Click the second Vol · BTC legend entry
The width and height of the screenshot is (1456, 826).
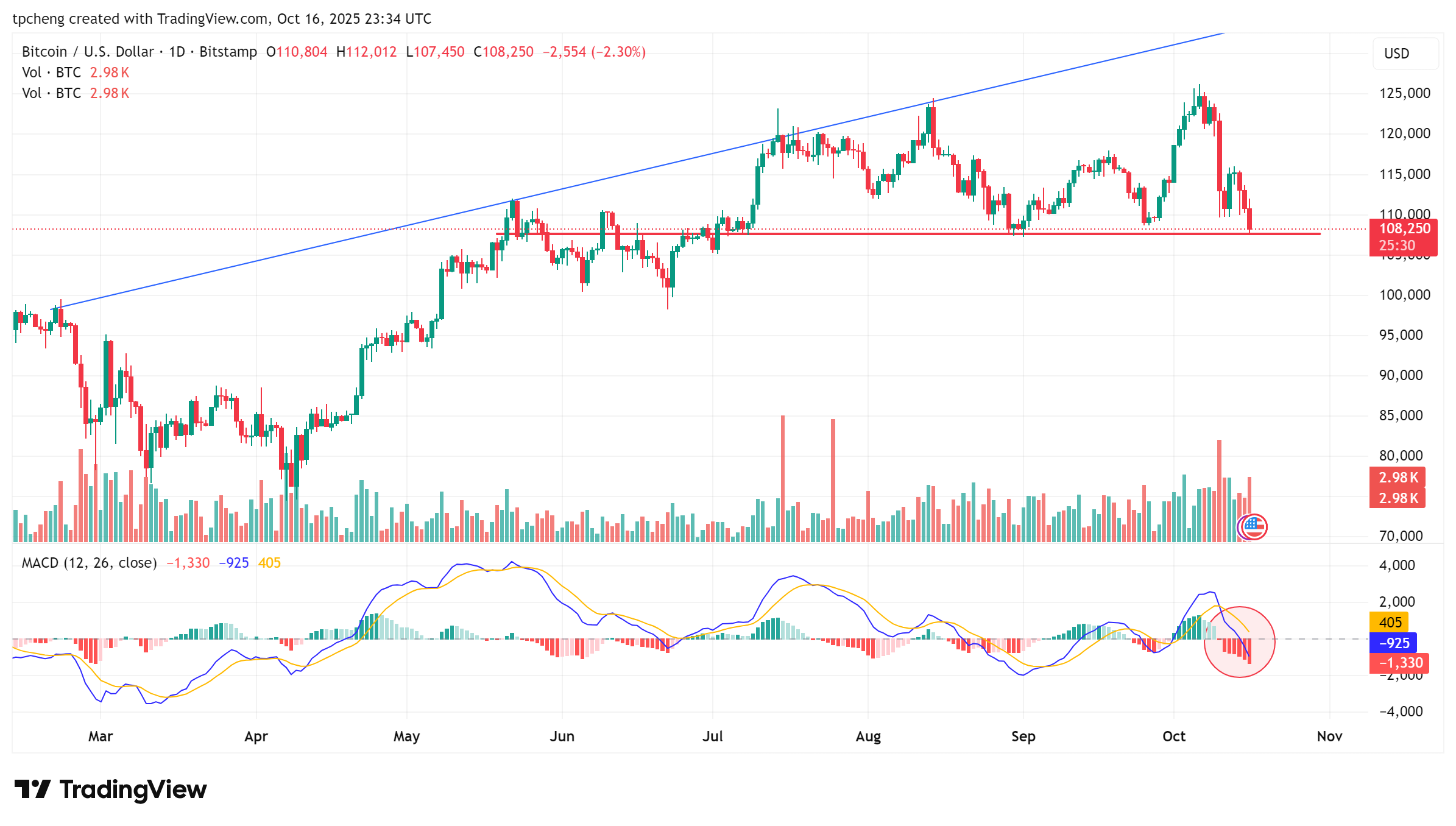click(51, 93)
